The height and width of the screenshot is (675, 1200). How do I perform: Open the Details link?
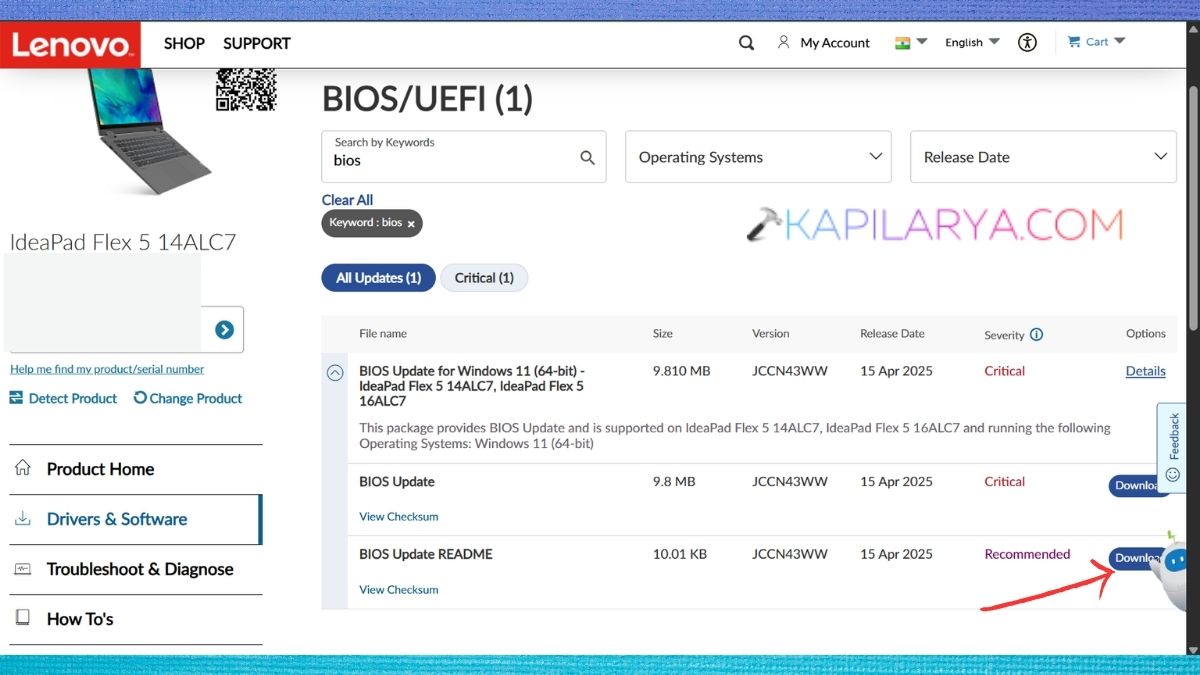point(1146,371)
